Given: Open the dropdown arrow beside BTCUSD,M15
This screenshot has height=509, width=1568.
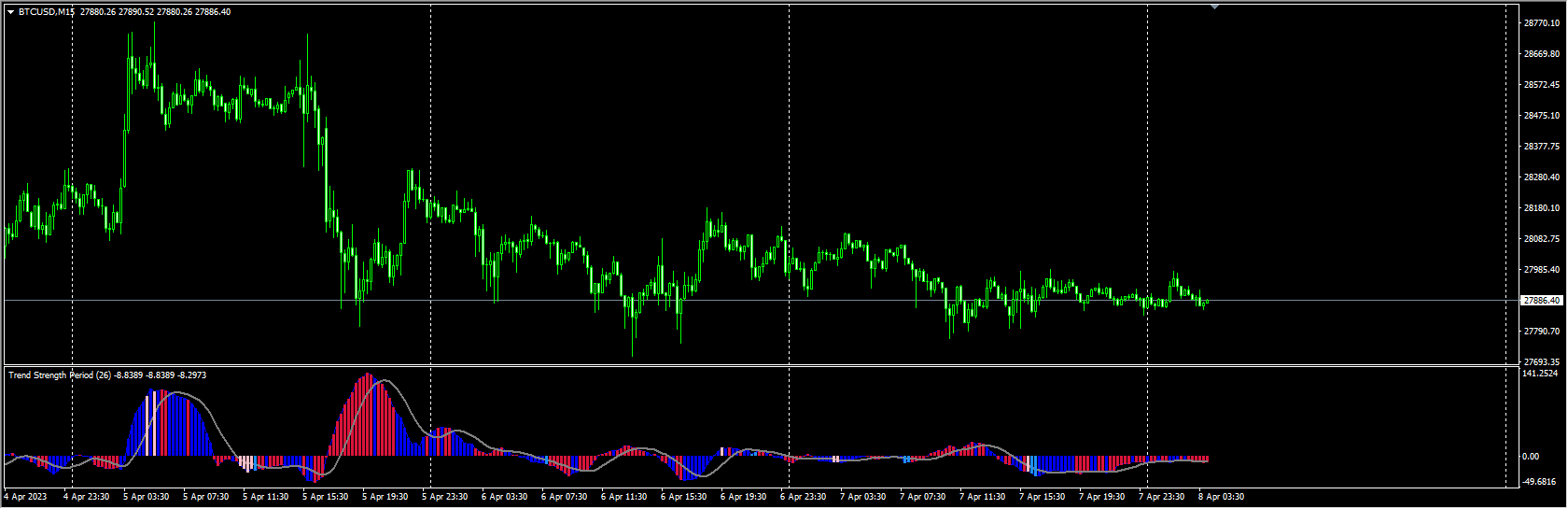Looking at the screenshot, I should coord(11,12).
